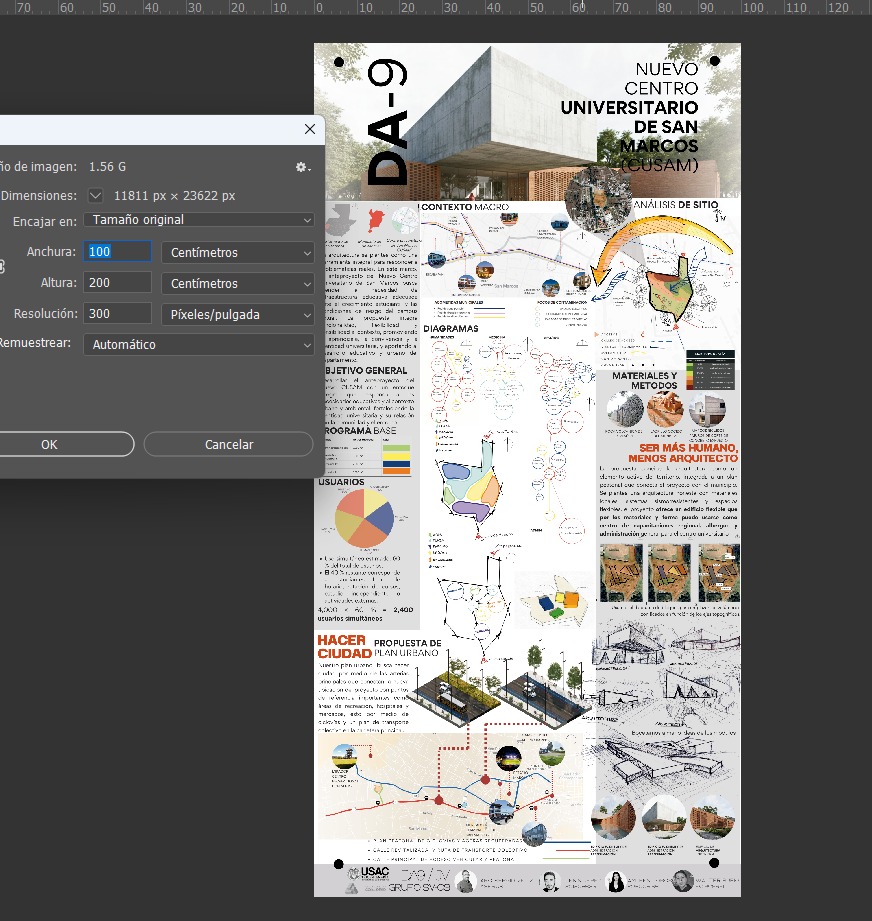Change the Resolución units from Píxeles/pulgada
This screenshot has height=921, width=872.
pyautogui.click(x=238, y=315)
